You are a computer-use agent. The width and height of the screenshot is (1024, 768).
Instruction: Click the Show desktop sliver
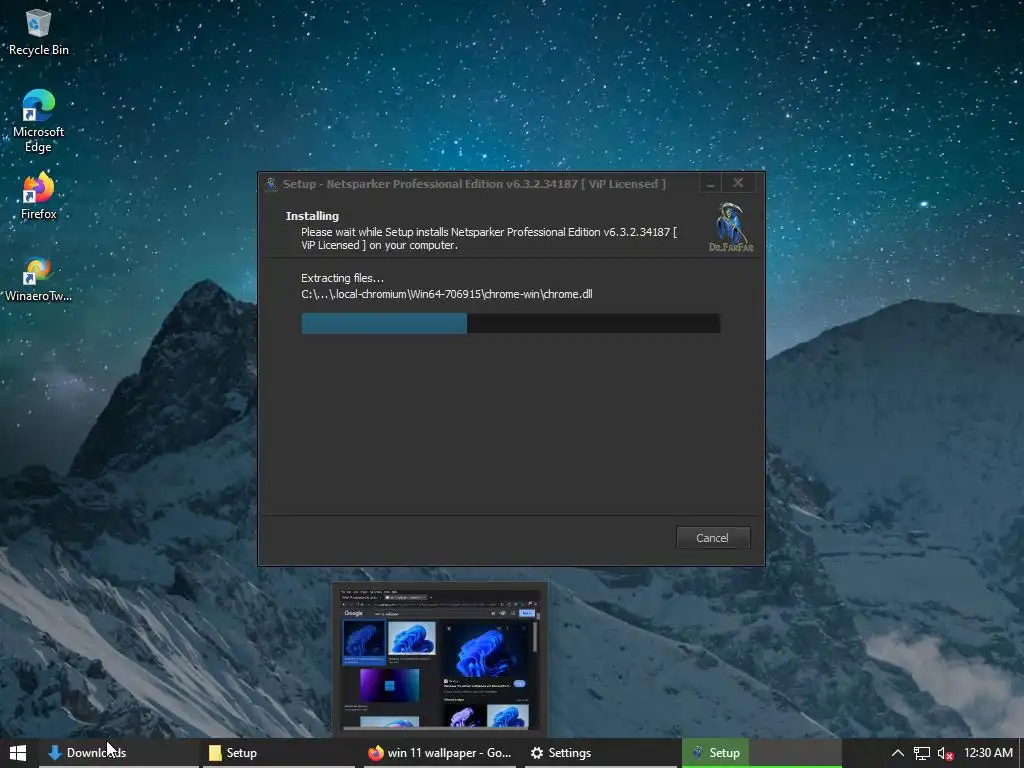[1020, 753]
